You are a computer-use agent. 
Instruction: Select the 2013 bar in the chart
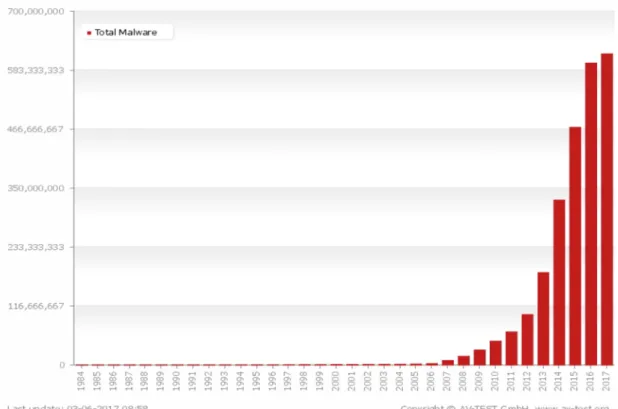[x=544, y=318]
